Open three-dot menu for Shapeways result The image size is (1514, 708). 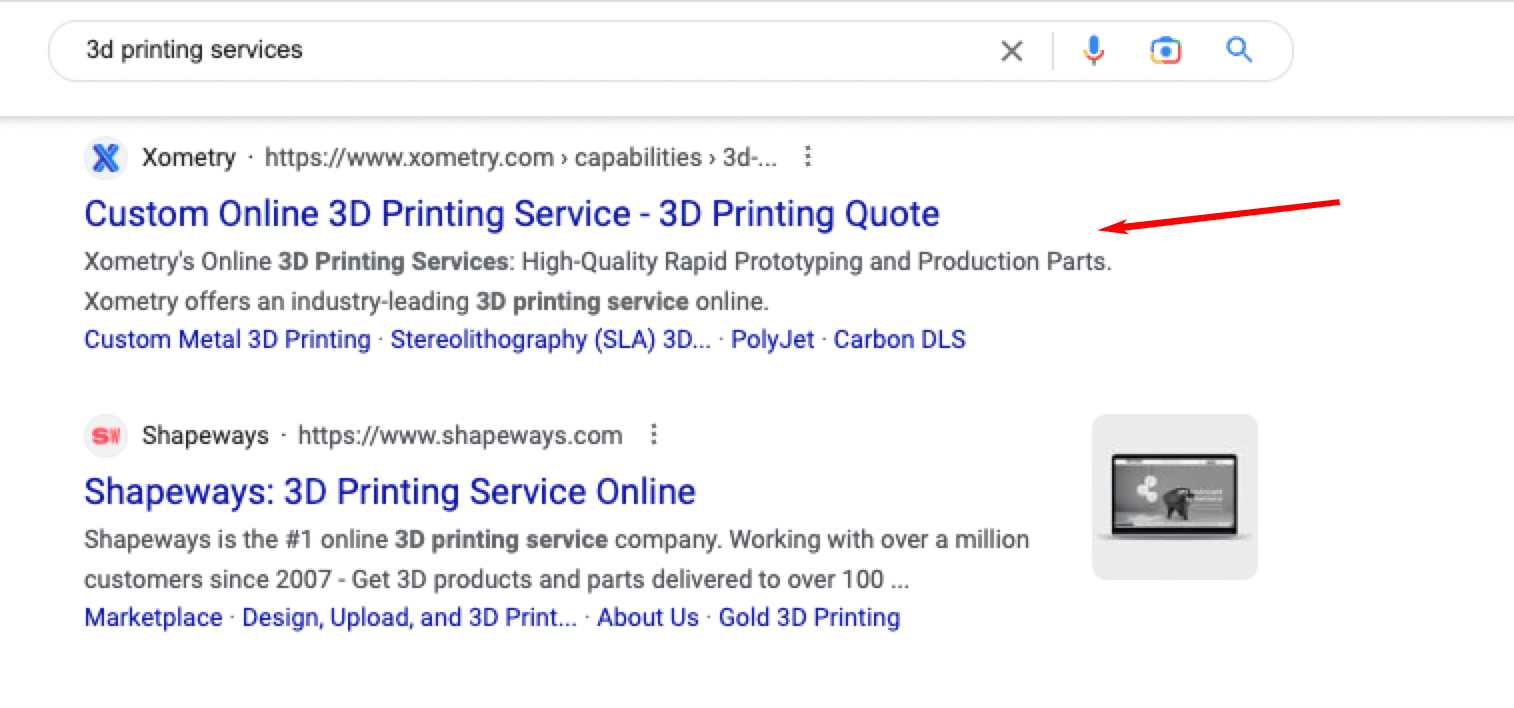tap(654, 435)
